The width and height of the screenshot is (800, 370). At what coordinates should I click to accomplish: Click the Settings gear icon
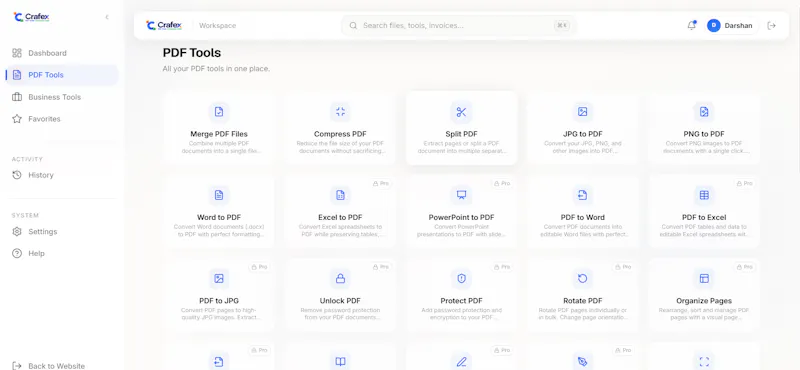17,232
